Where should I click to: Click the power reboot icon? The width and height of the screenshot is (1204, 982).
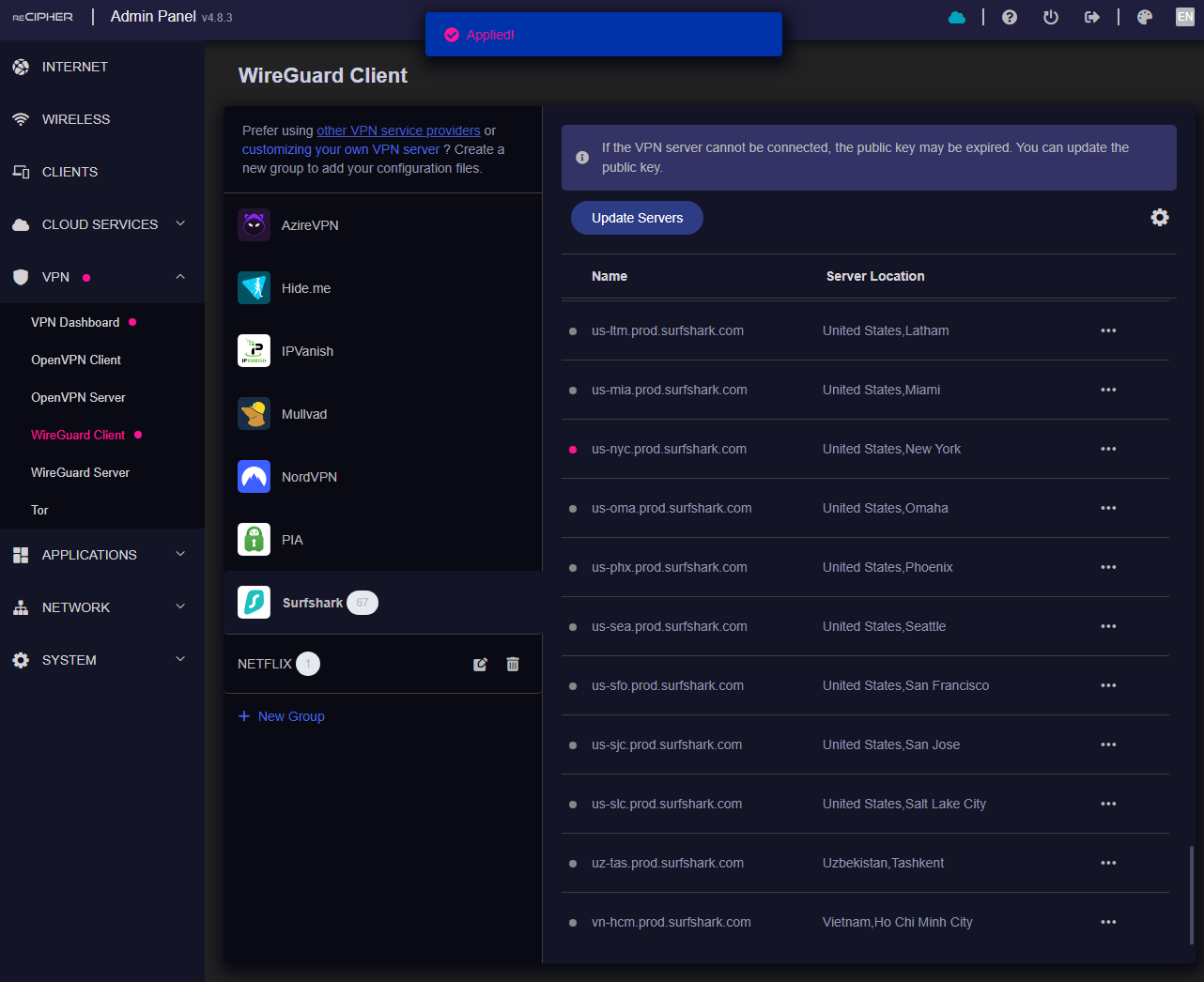[1051, 17]
